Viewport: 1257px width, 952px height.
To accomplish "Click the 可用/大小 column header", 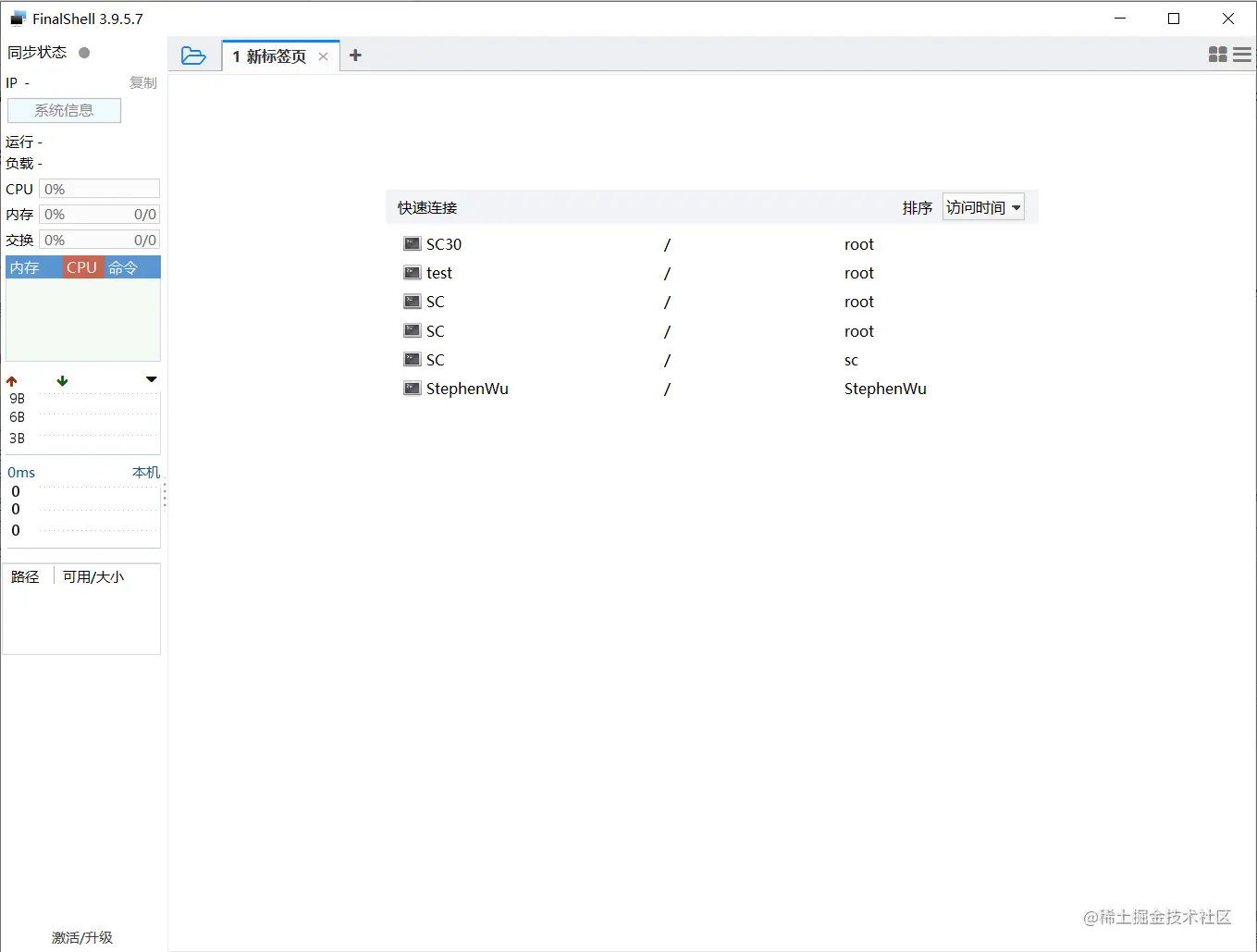I will point(93,576).
